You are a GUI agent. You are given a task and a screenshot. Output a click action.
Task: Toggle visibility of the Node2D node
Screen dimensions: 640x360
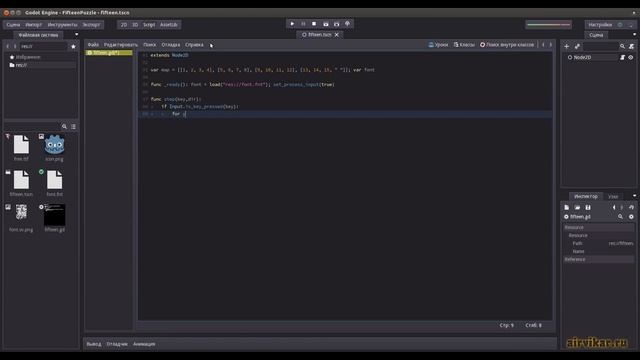coord(631,58)
